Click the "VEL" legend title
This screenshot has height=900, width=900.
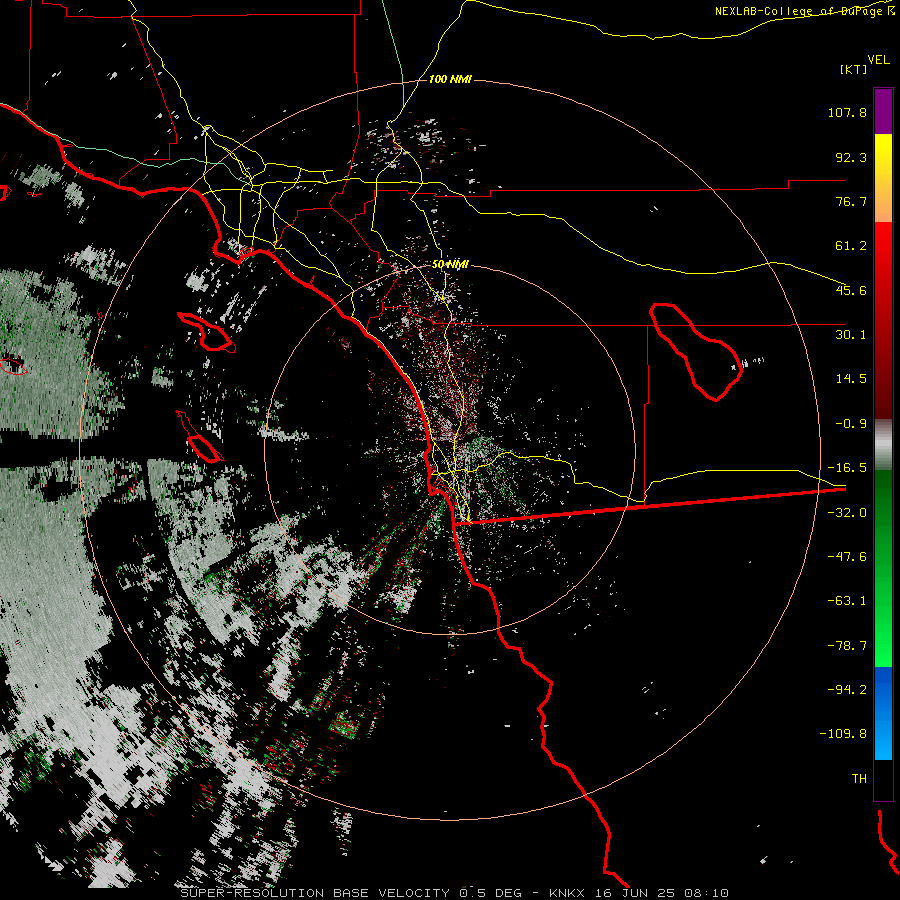tap(878, 60)
